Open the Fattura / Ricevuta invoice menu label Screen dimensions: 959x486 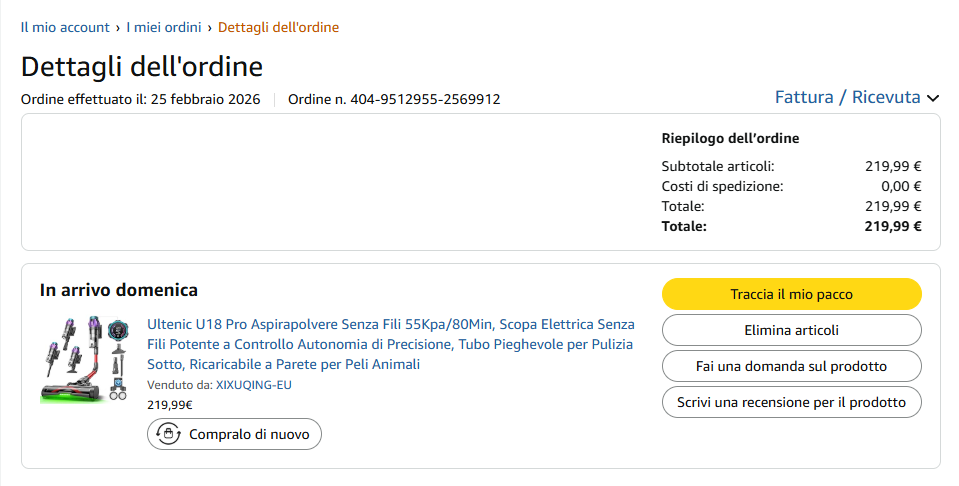(x=847, y=97)
